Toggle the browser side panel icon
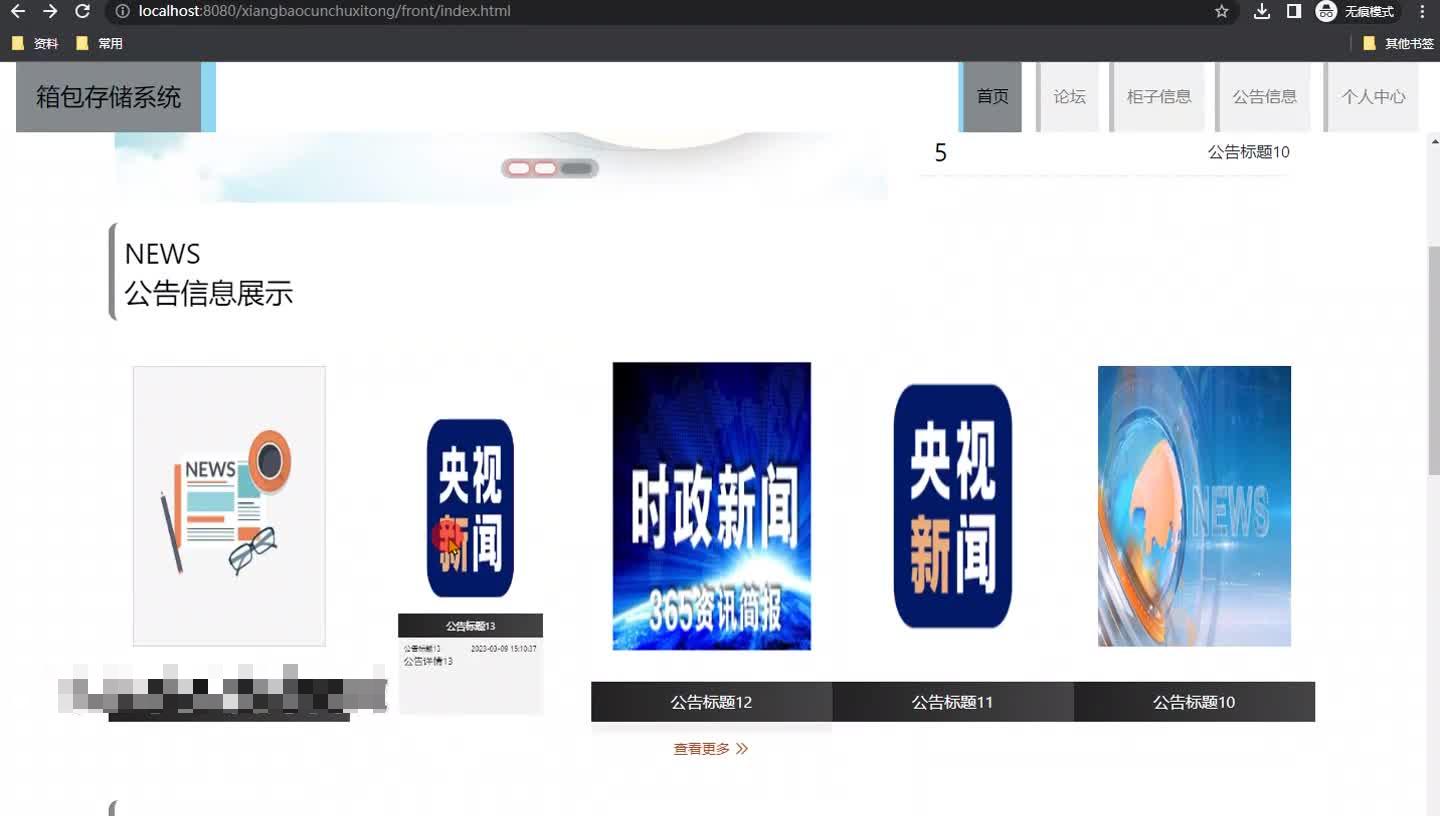1440x816 pixels. coord(1294,11)
